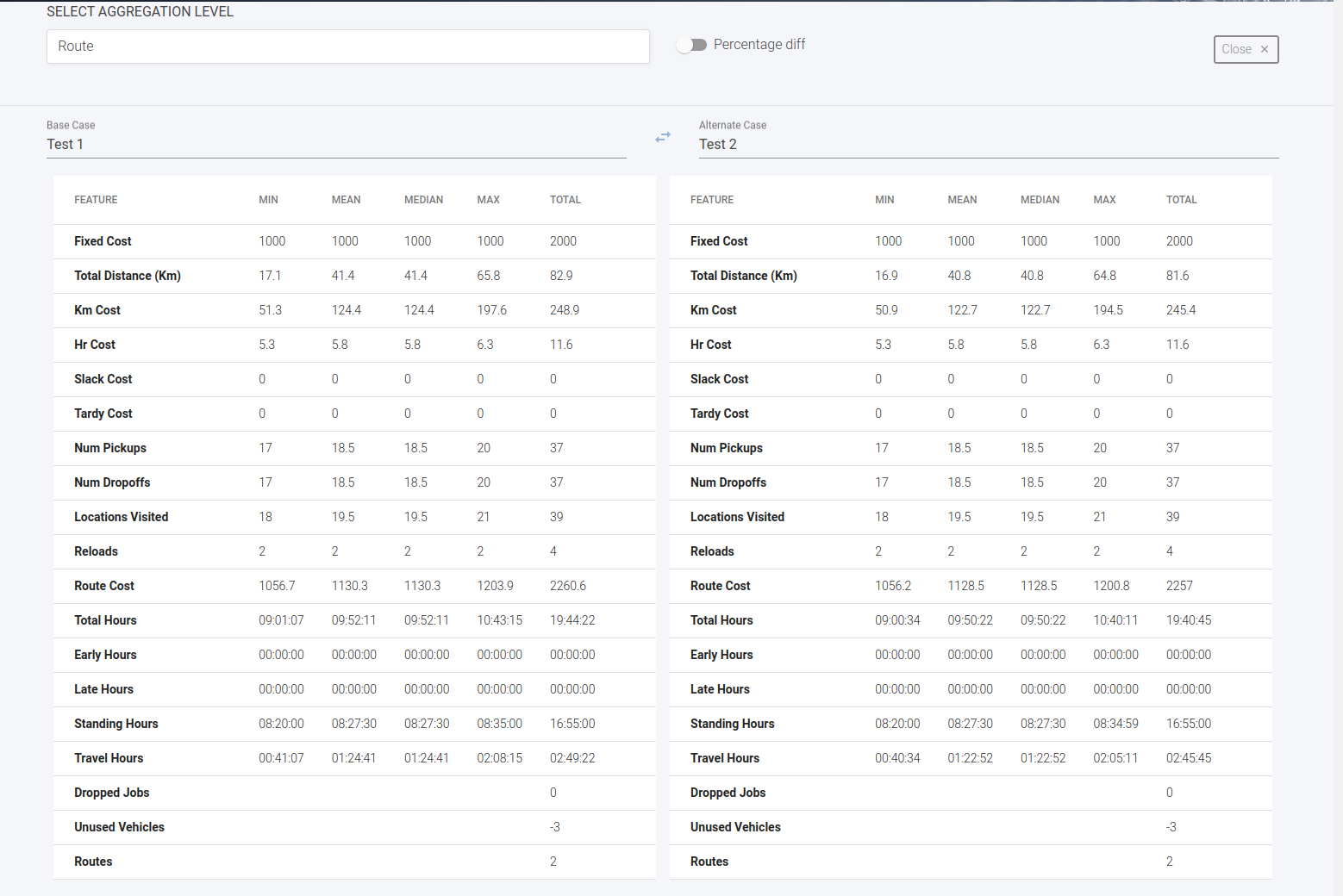1343x896 pixels.
Task: Click the MEDIAN header in alternate table
Action: [1040, 200]
